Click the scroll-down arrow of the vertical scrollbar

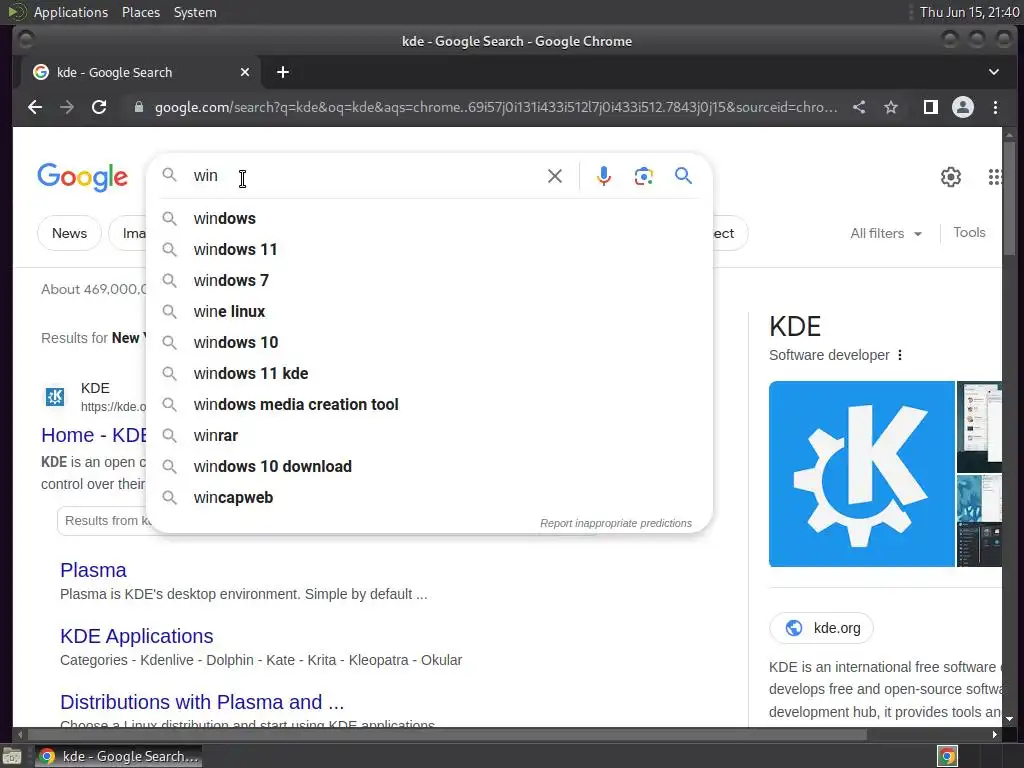[x=1010, y=719]
